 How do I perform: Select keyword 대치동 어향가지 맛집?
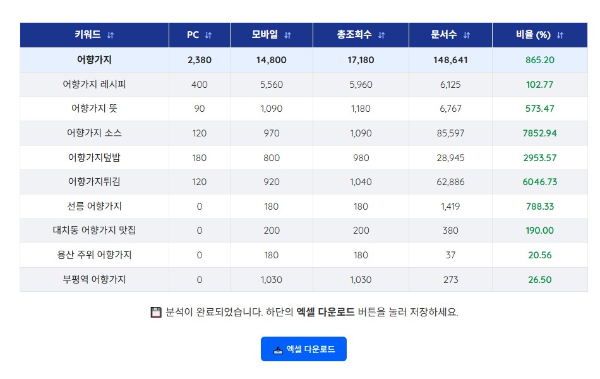(94, 230)
